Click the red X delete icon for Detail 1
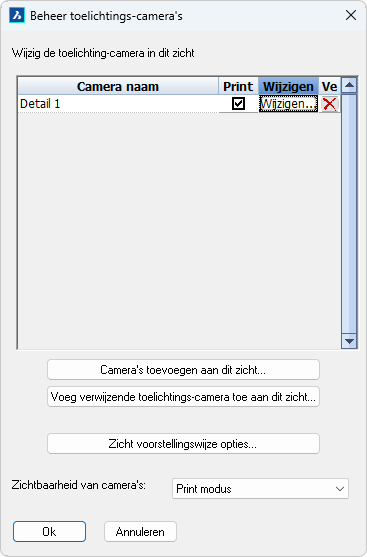 click(329, 104)
